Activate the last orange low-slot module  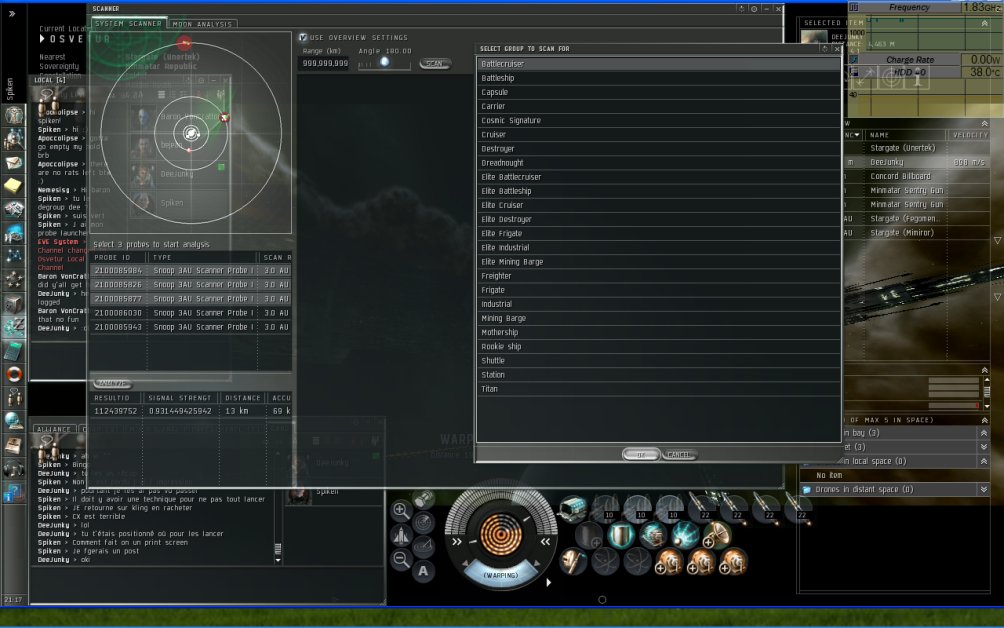(733, 562)
